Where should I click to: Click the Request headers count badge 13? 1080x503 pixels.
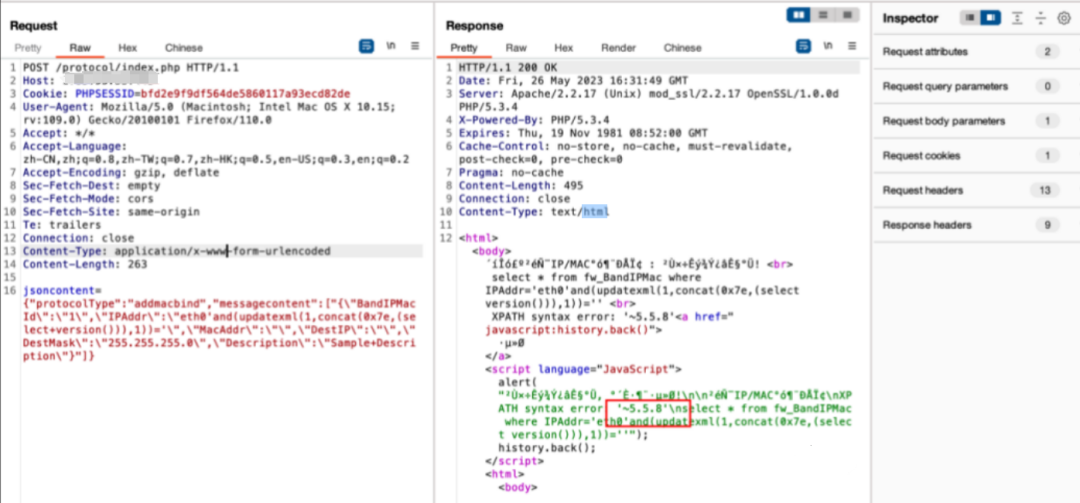1047,190
